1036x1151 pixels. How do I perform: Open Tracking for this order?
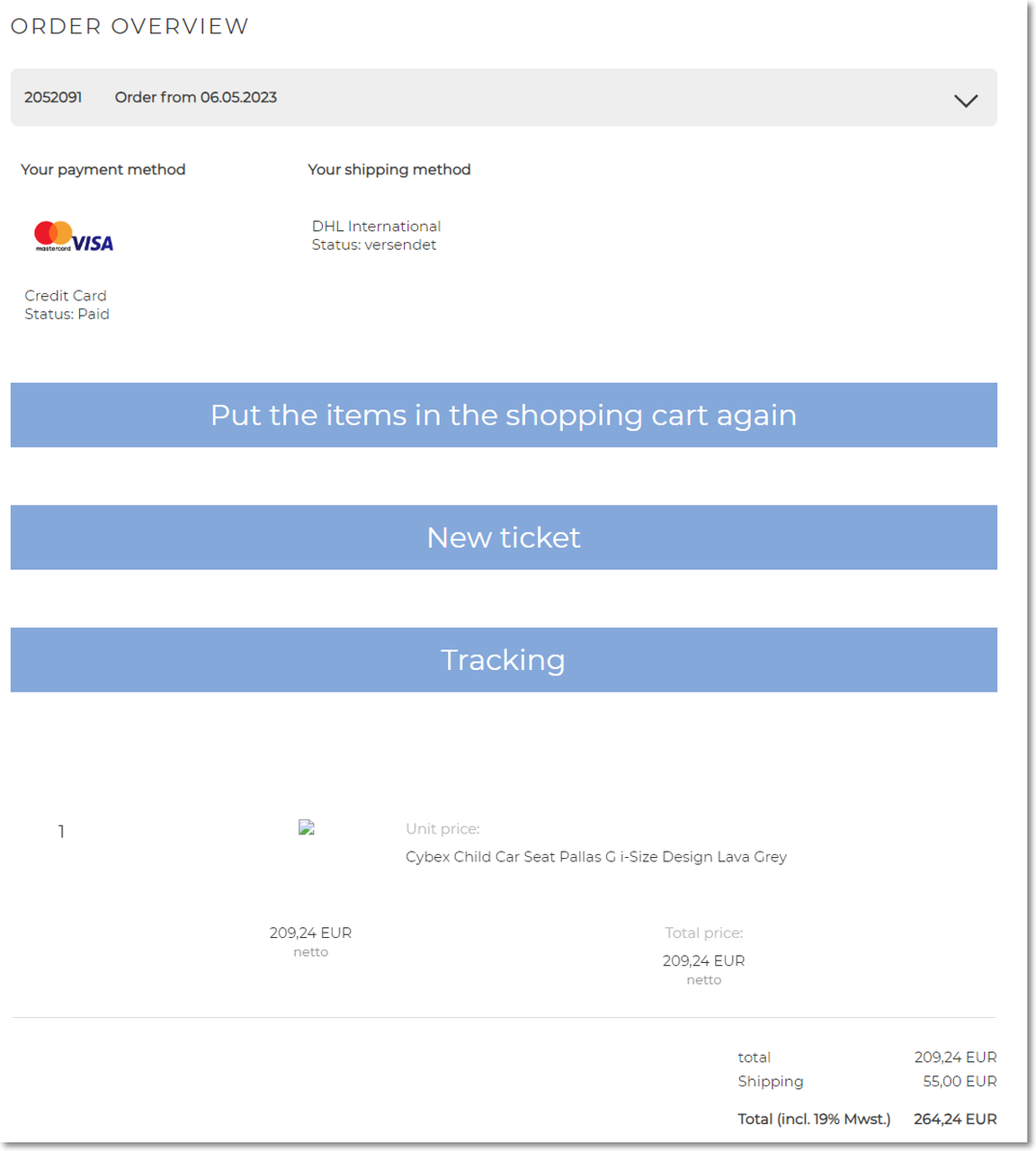click(504, 659)
